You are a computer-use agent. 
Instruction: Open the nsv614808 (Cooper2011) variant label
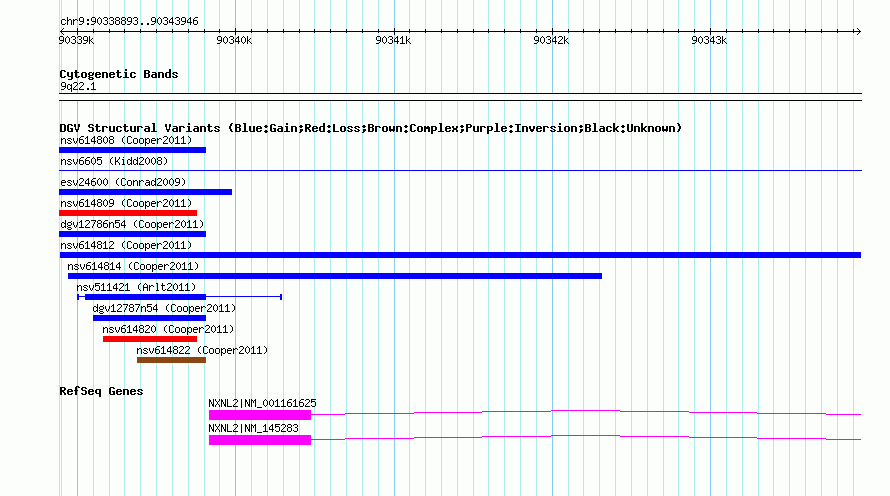pyautogui.click(x=126, y=140)
